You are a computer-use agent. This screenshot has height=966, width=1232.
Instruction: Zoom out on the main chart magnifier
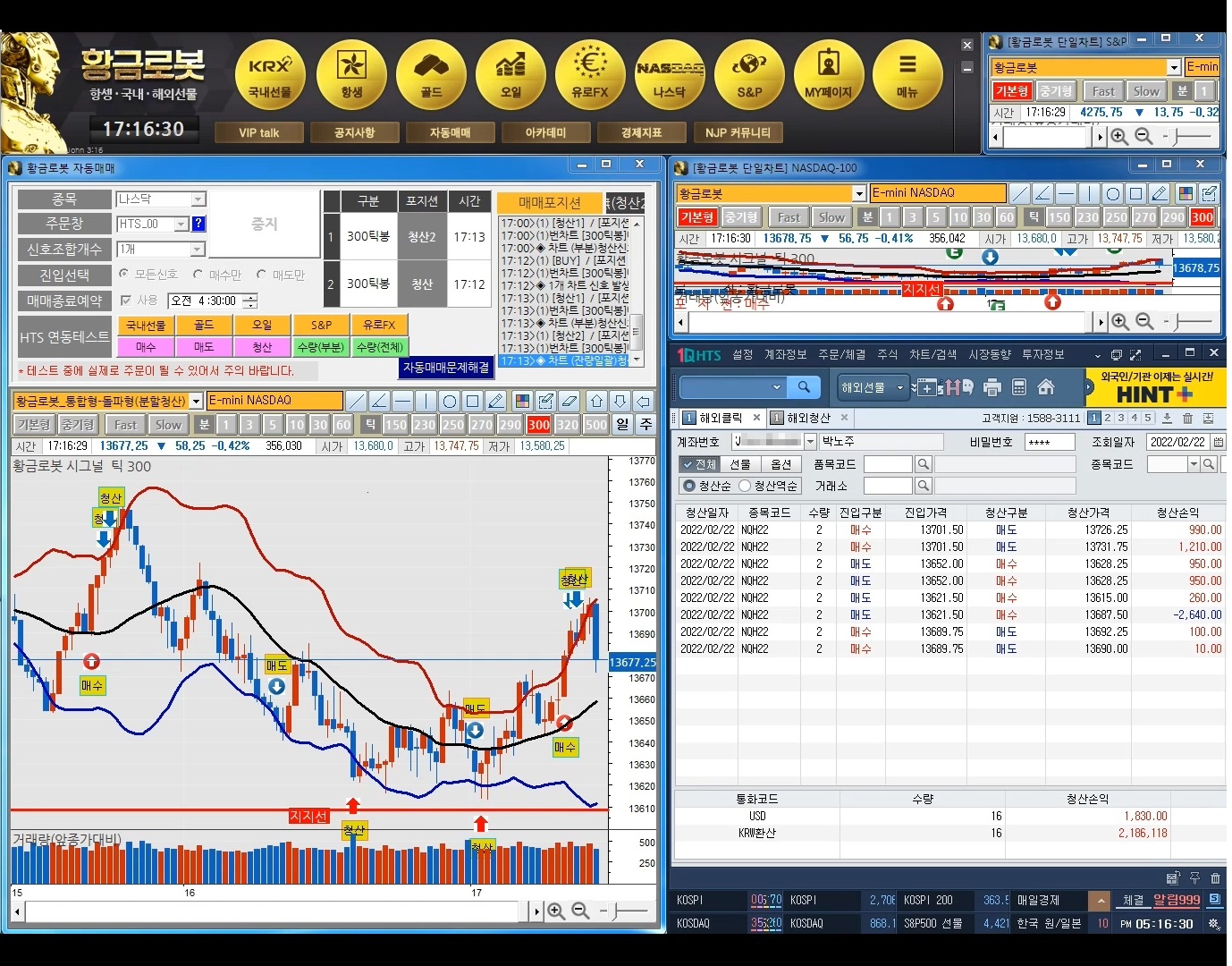coord(580,911)
